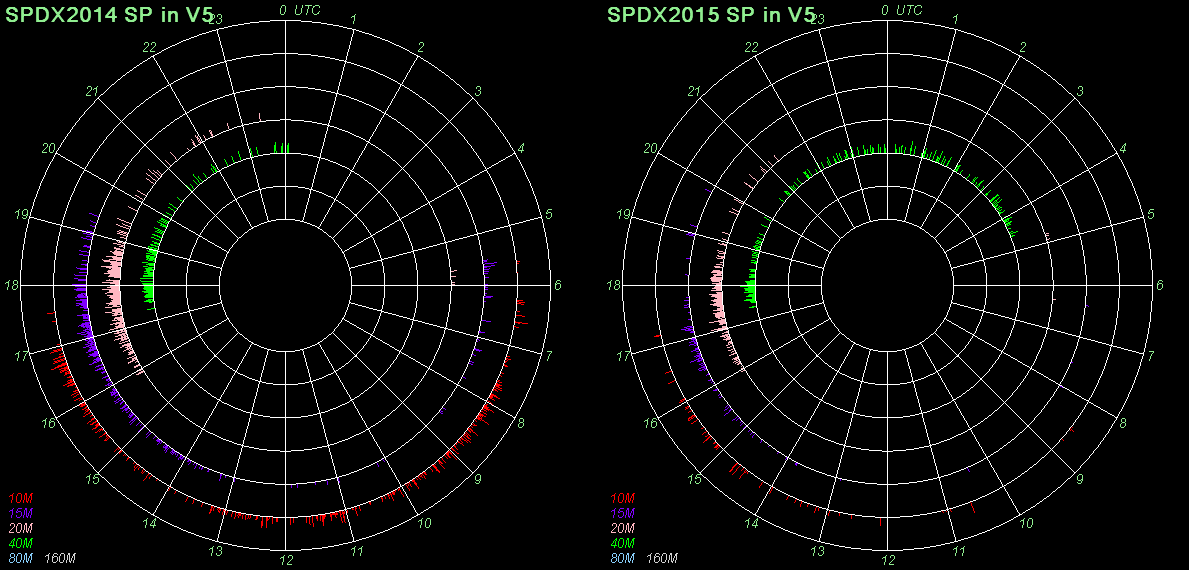Select the 10M legend label in 2015 chart

point(621,498)
